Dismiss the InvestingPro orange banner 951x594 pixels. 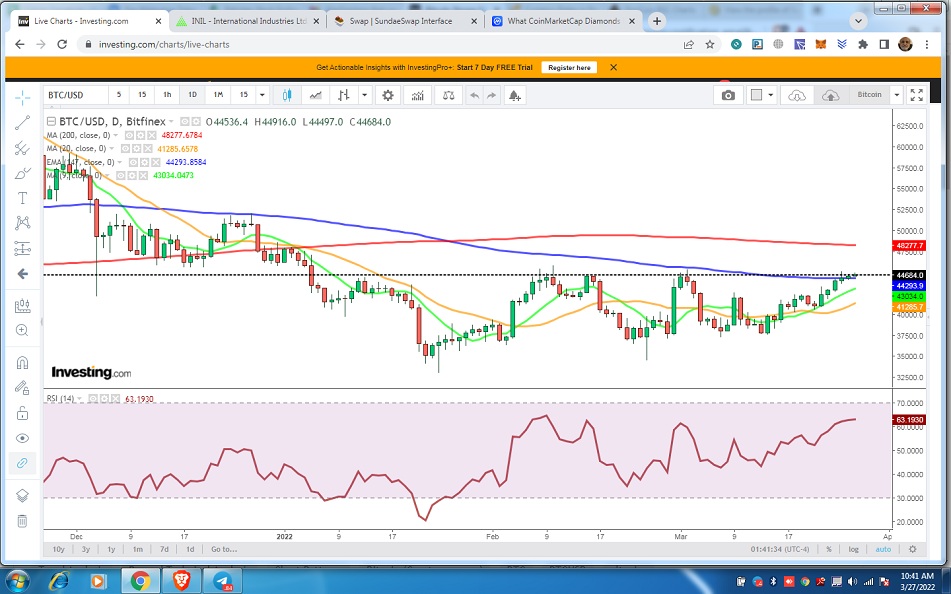(x=613, y=67)
